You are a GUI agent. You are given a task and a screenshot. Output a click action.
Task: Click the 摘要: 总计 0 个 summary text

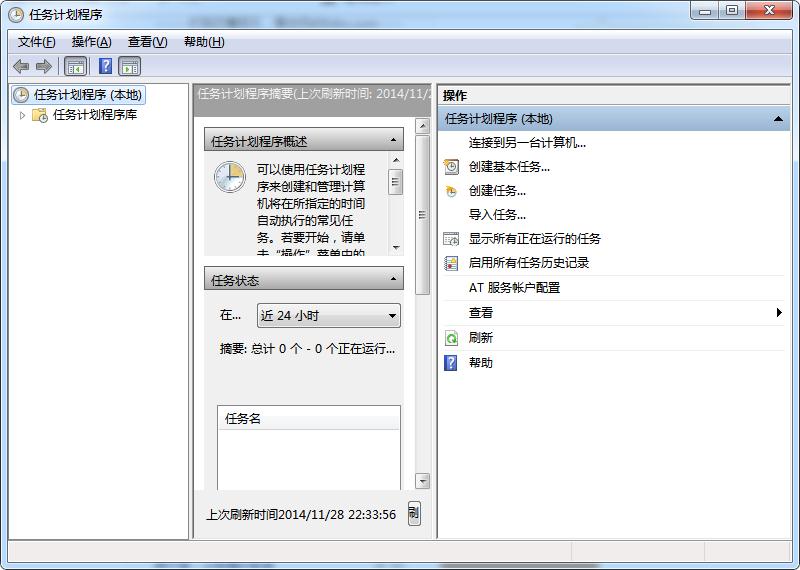pos(307,349)
